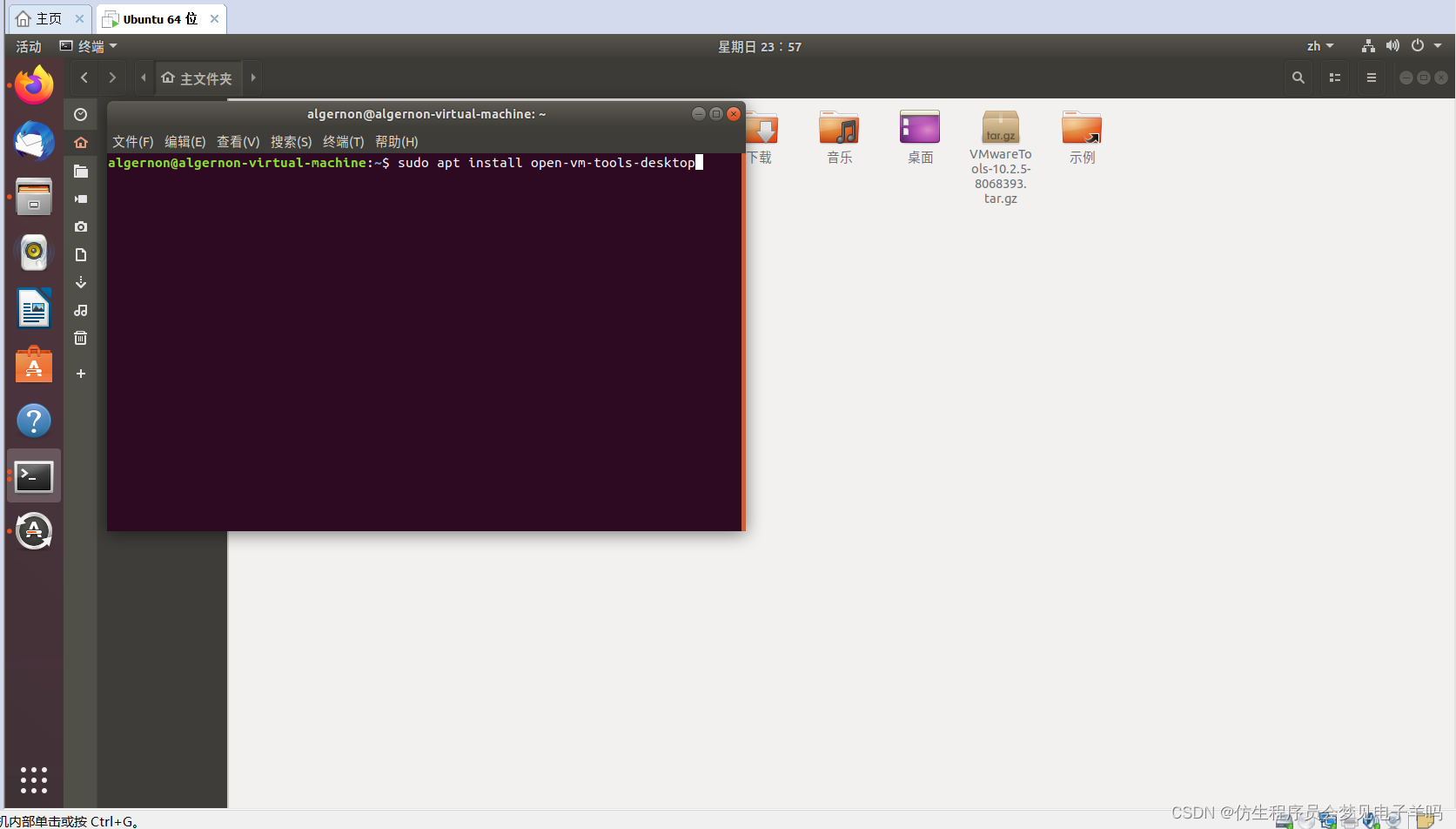1456x829 pixels.
Task: Click 主文件夹 path button
Action: pos(198,78)
